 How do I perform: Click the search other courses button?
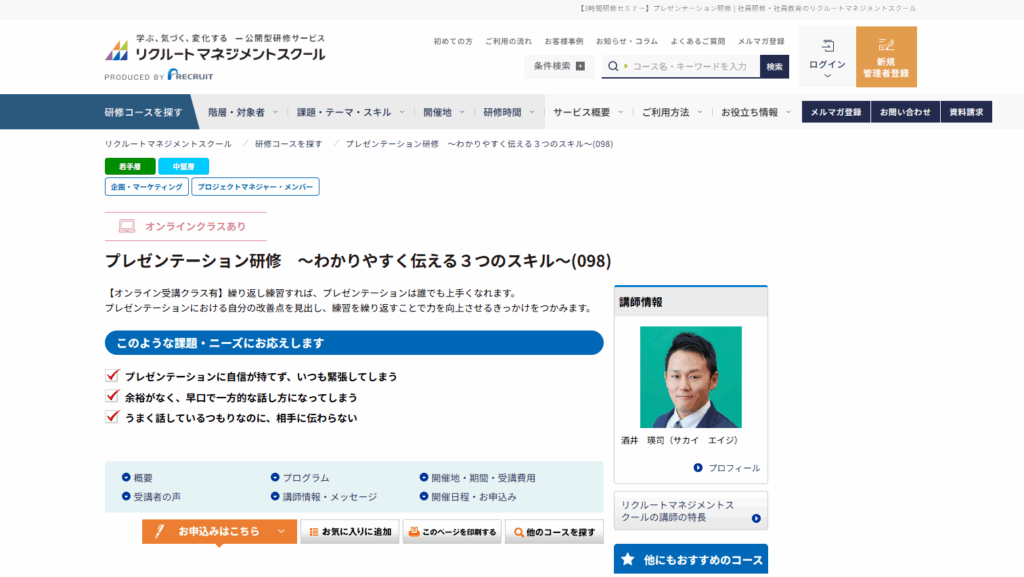(553, 532)
